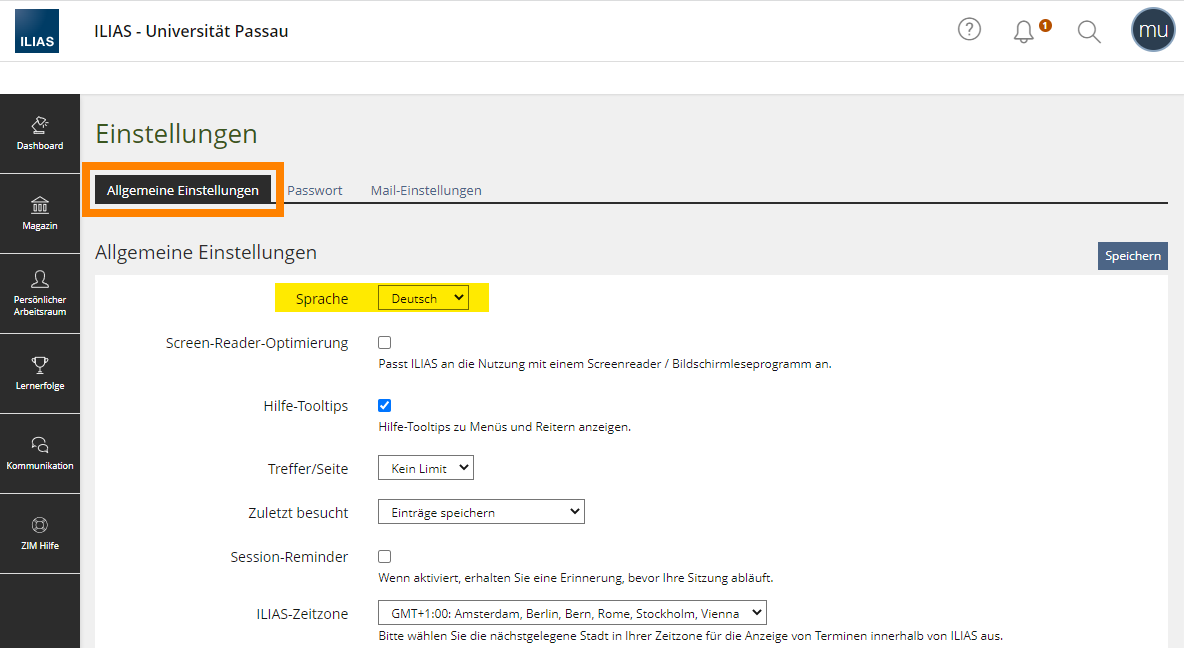1184x648 pixels.
Task: Open the user avatar menu 'mu'
Action: pos(1153,30)
